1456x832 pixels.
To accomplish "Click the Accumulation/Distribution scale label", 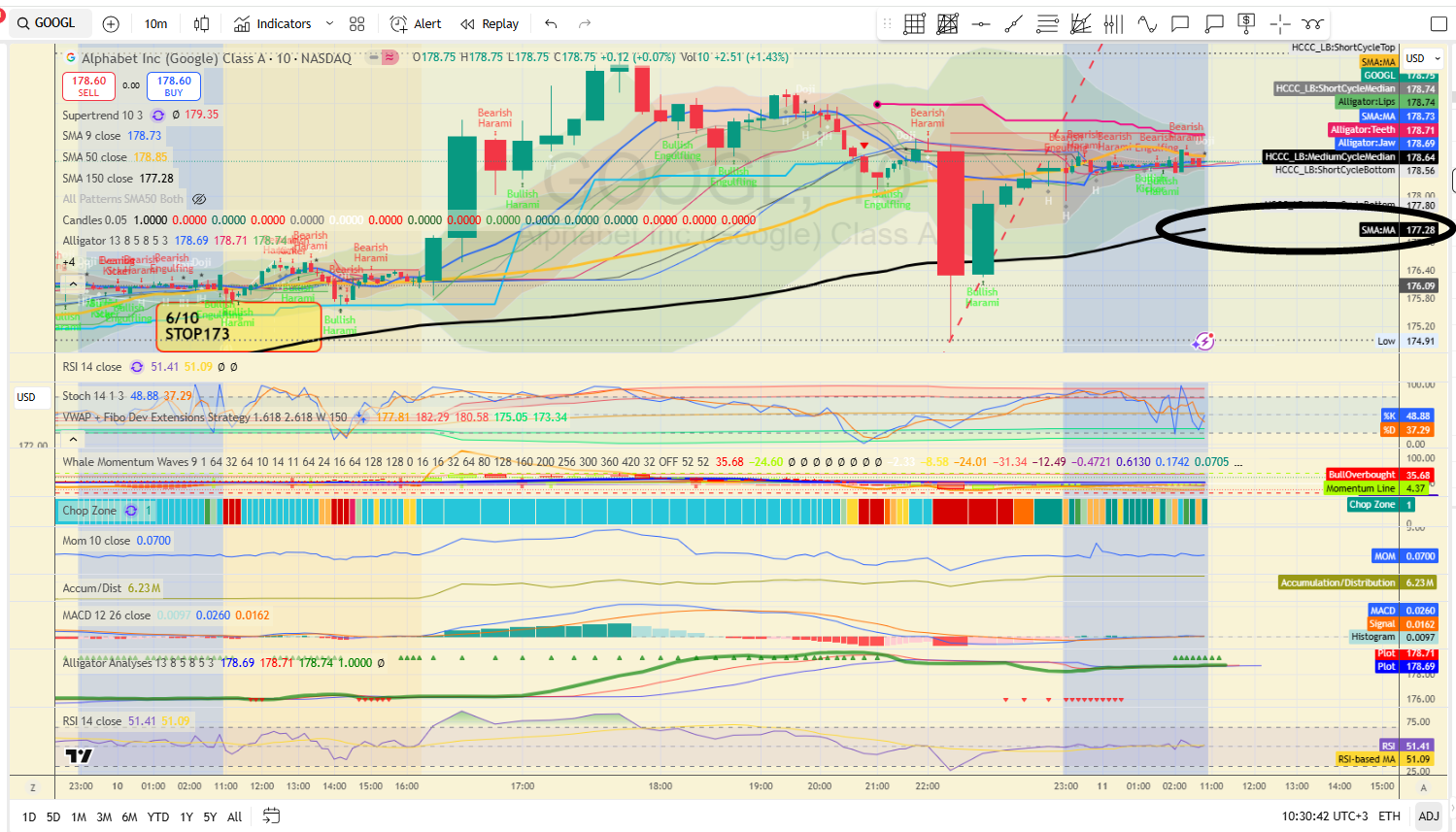I will point(1338,582).
